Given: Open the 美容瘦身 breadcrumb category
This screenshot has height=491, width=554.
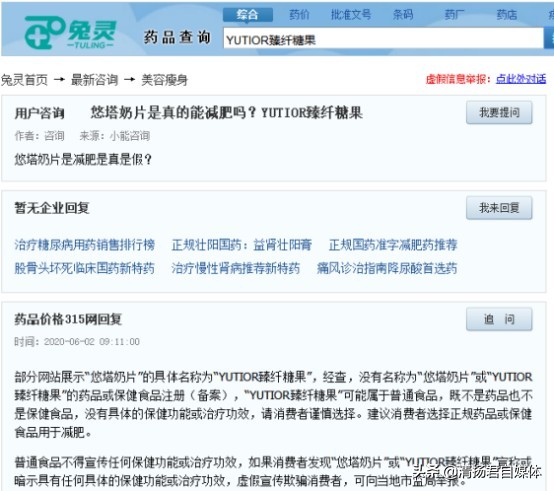Looking at the screenshot, I should click(x=164, y=80).
